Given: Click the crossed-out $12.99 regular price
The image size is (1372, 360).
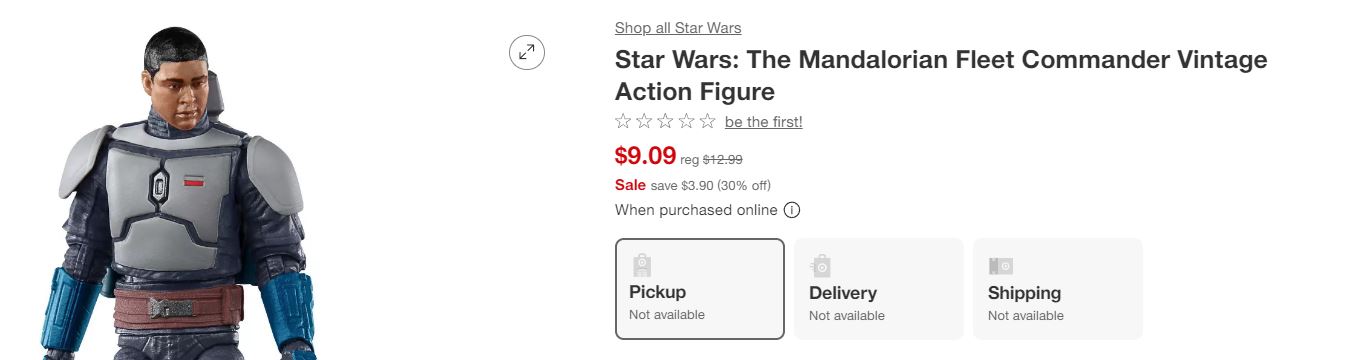Looking at the screenshot, I should [722, 159].
